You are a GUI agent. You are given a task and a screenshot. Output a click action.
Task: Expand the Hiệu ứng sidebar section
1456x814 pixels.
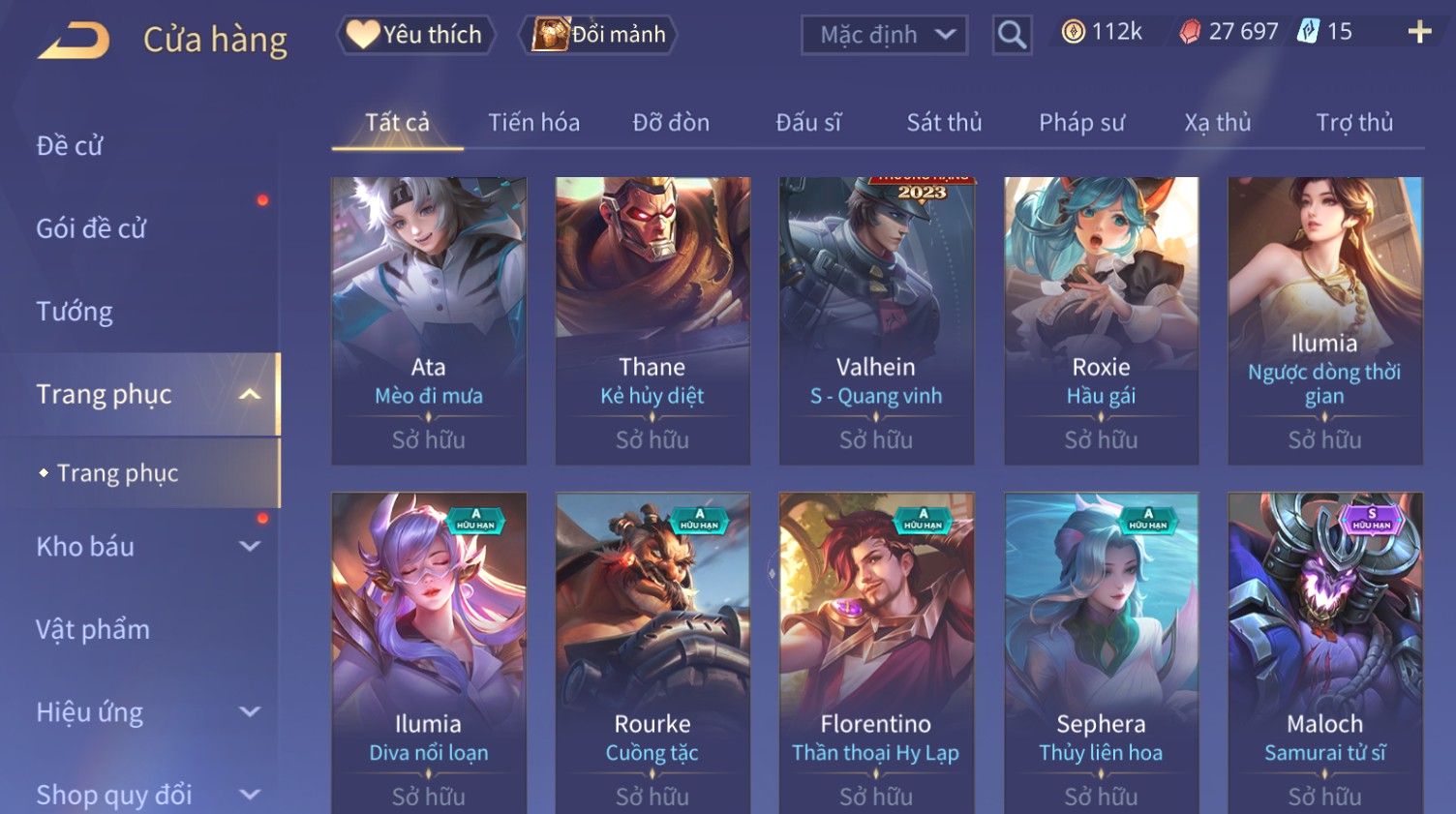click(250, 711)
